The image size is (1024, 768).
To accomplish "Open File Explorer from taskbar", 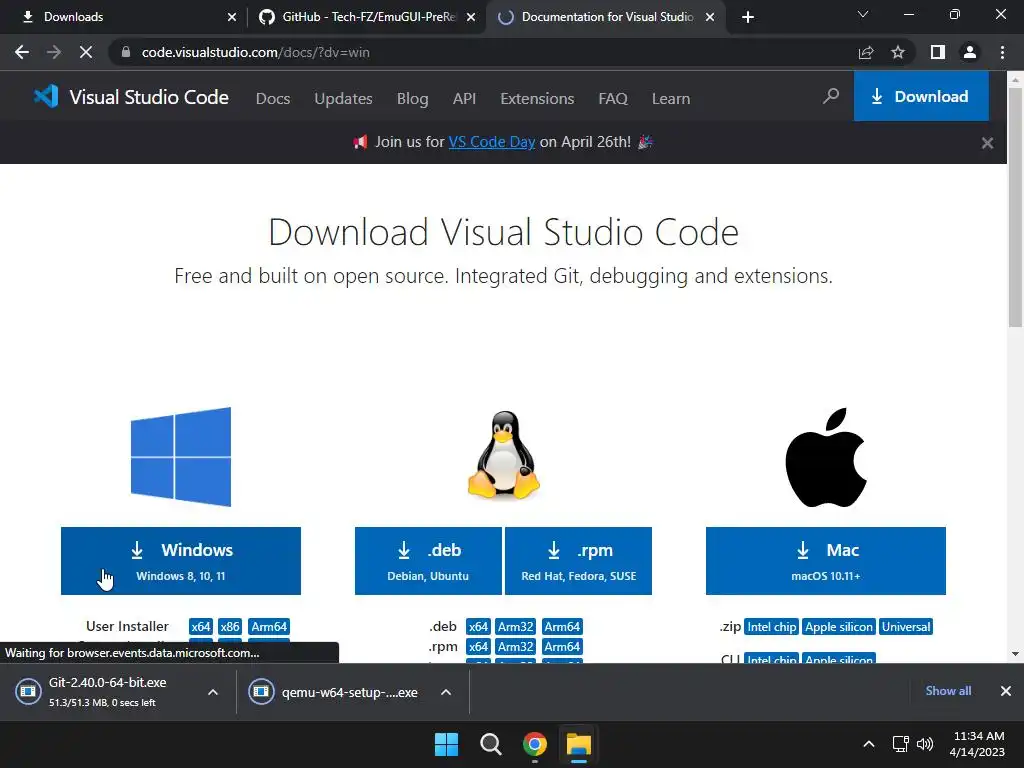I will [579, 744].
